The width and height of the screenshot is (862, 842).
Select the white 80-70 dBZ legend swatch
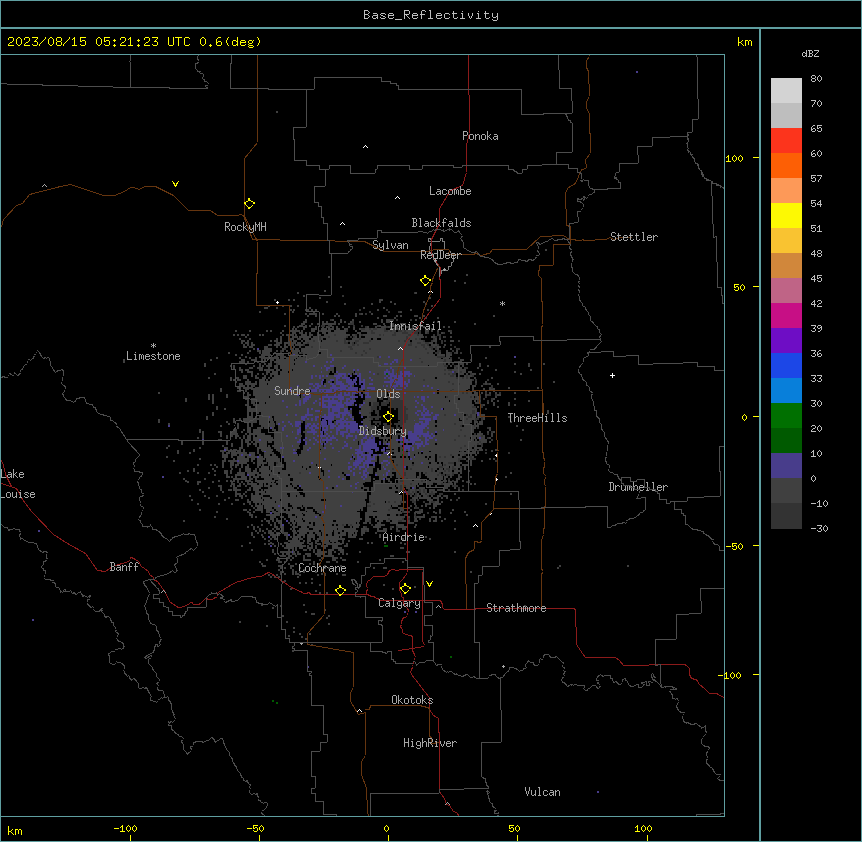786,91
